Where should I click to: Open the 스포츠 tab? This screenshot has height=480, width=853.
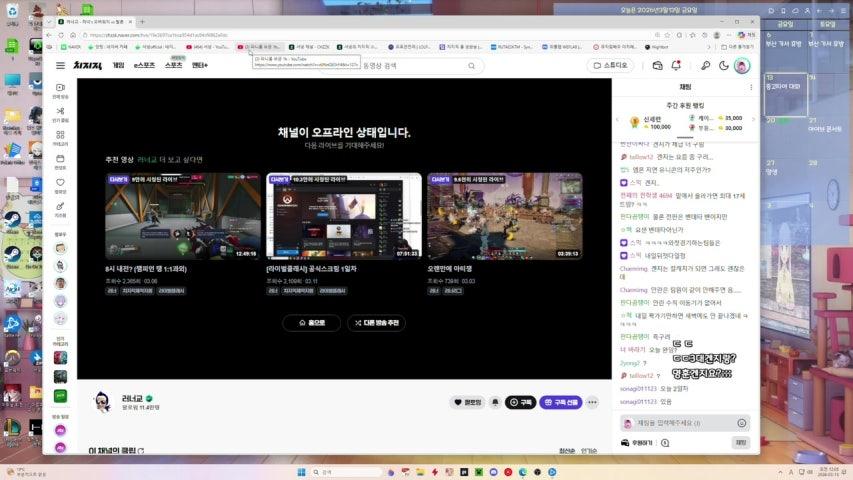[174, 65]
